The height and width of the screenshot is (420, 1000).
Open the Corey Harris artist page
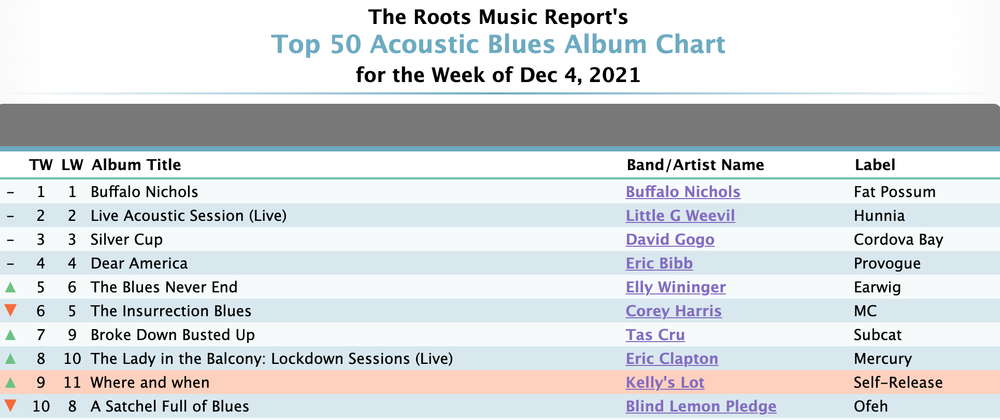(x=673, y=311)
